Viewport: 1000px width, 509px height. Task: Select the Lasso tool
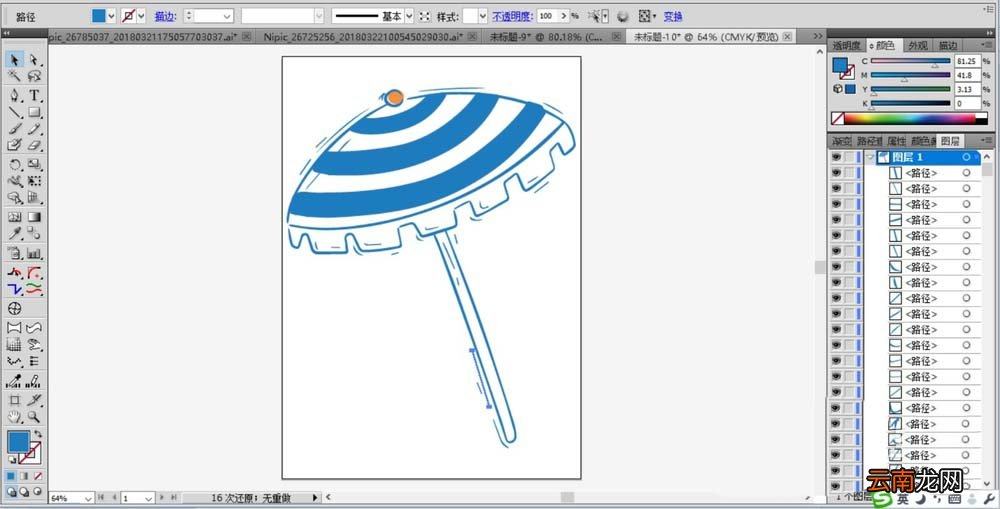pos(34,77)
